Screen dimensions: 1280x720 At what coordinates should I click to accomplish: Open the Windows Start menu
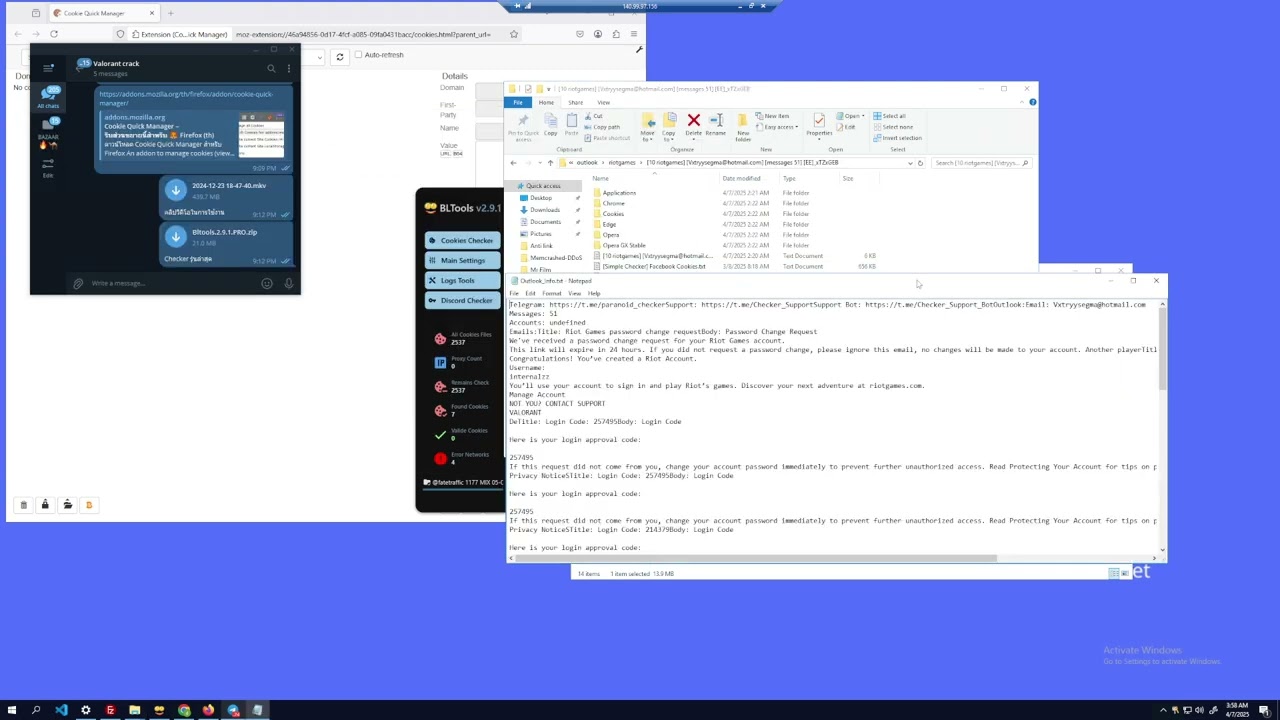(x=12, y=710)
